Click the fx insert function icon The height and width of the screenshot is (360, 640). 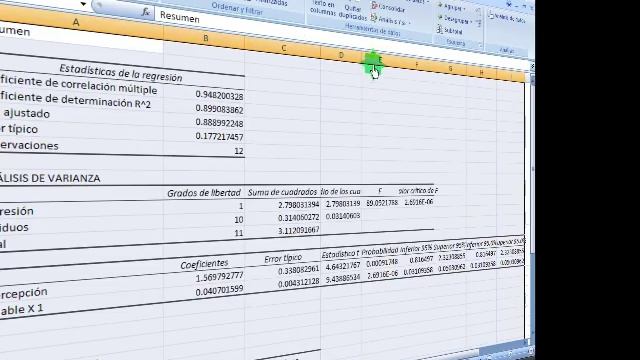point(145,12)
